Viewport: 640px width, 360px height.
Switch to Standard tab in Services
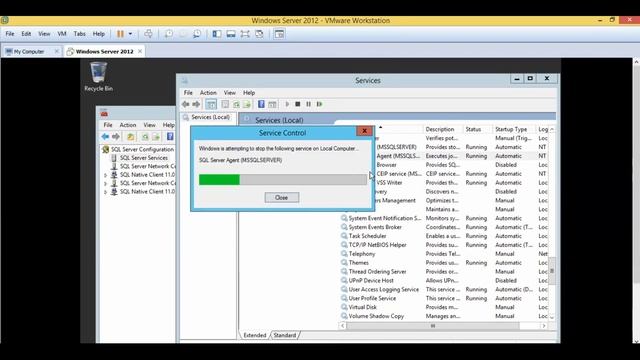pyautogui.click(x=284, y=335)
